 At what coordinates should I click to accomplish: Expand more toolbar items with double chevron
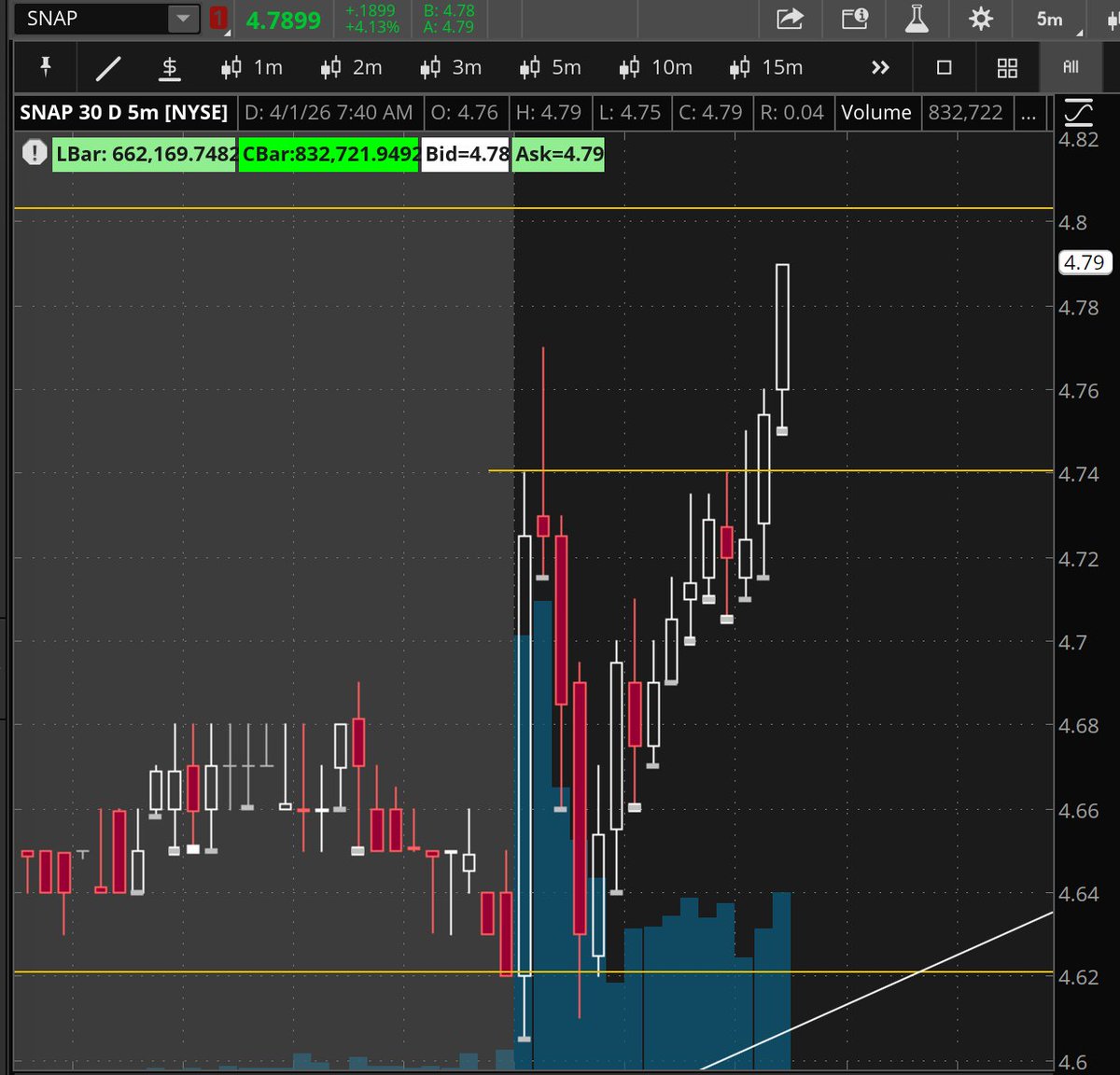[880, 67]
